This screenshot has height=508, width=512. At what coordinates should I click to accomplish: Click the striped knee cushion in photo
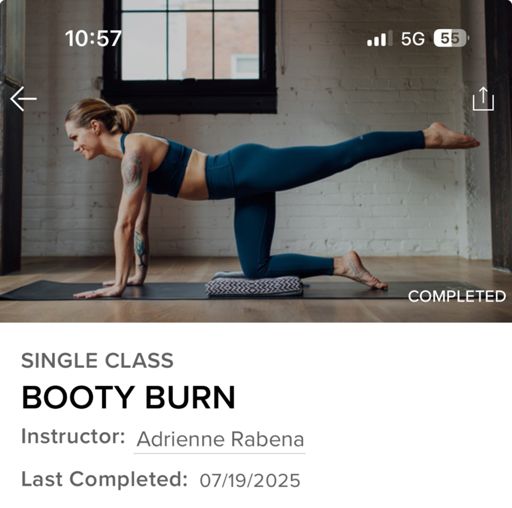[x=255, y=285]
